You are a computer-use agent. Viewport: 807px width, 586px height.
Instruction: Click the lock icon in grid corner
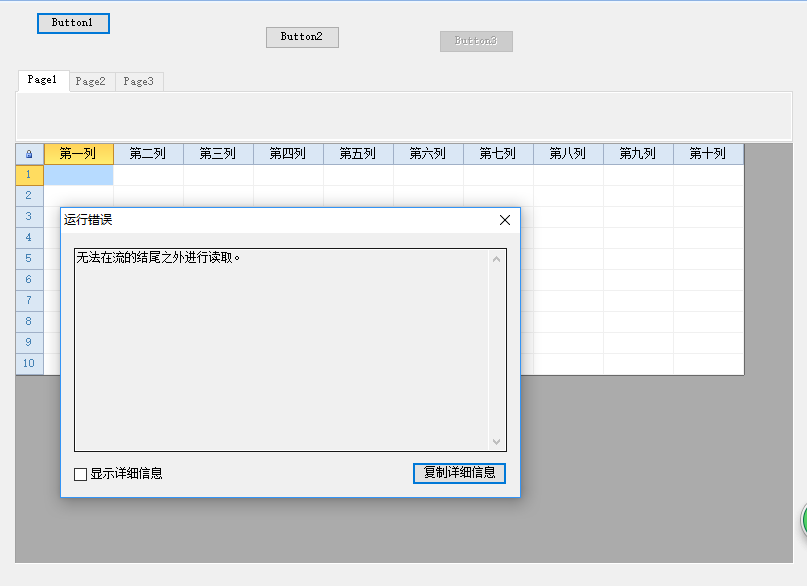(29, 154)
